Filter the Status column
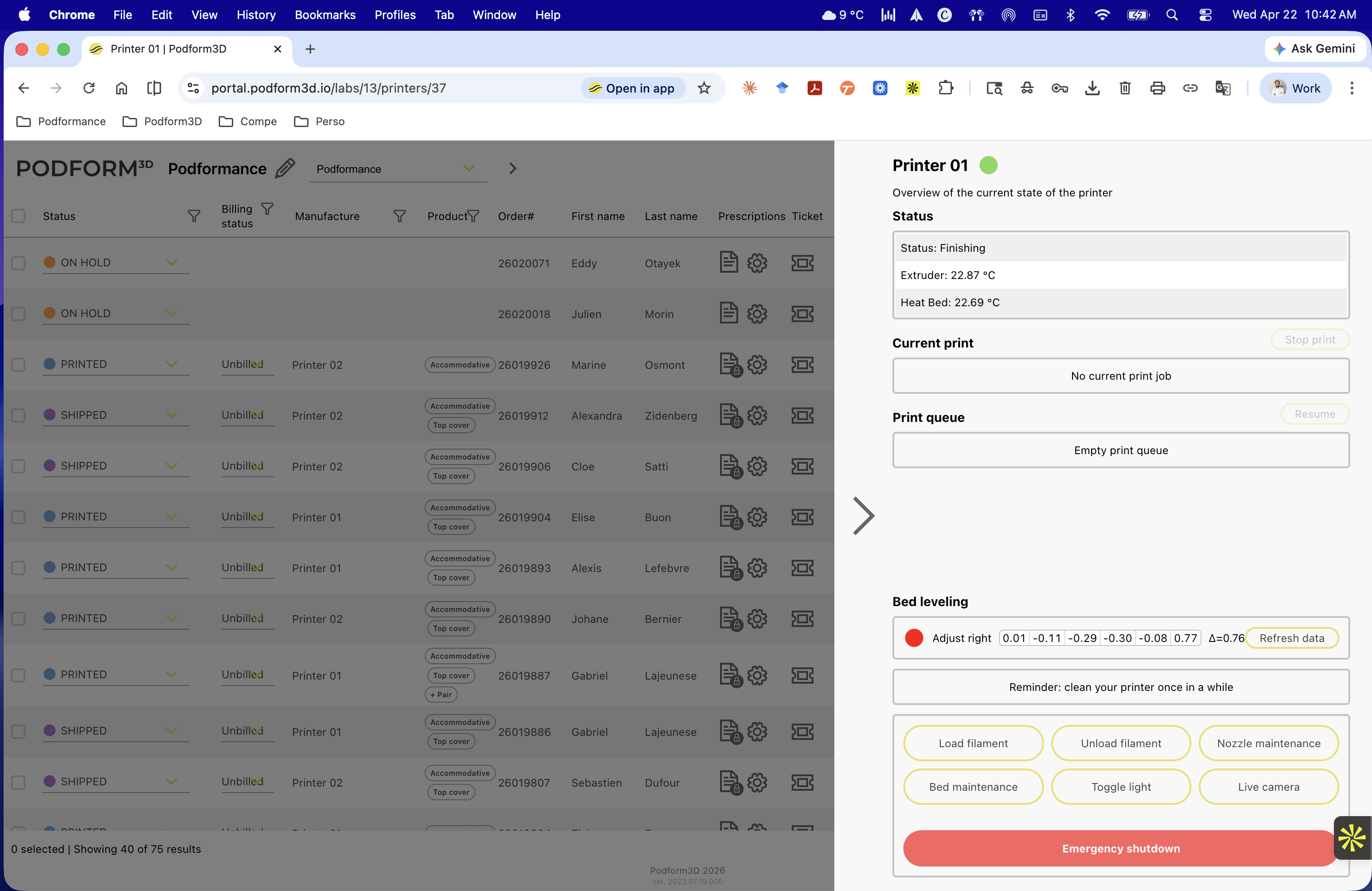The width and height of the screenshot is (1372, 891). (x=194, y=216)
